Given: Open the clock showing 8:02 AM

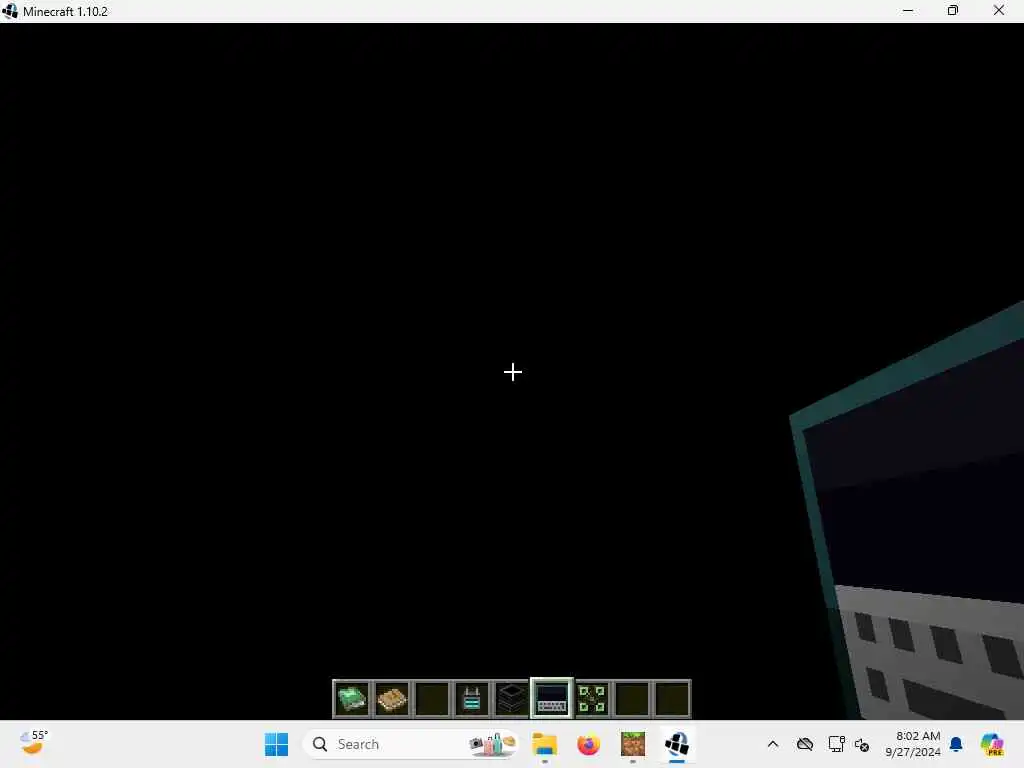Looking at the screenshot, I should 913,744.
